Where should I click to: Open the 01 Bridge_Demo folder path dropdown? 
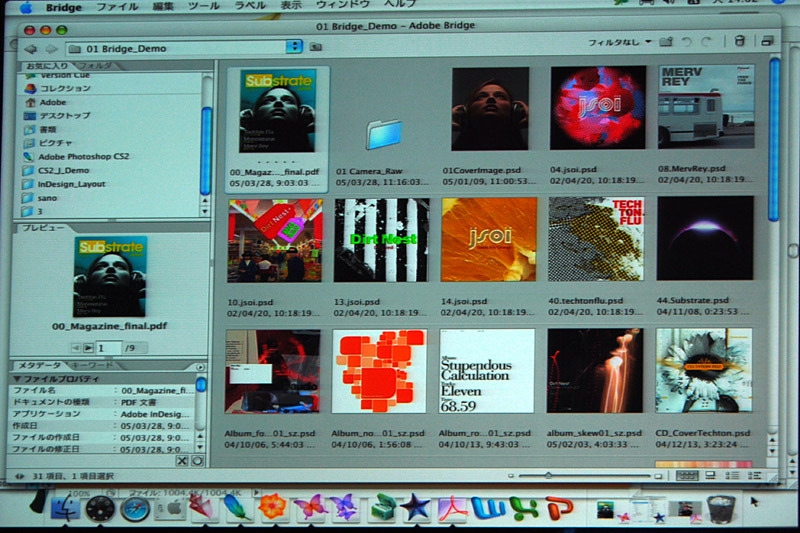[294, 46]
